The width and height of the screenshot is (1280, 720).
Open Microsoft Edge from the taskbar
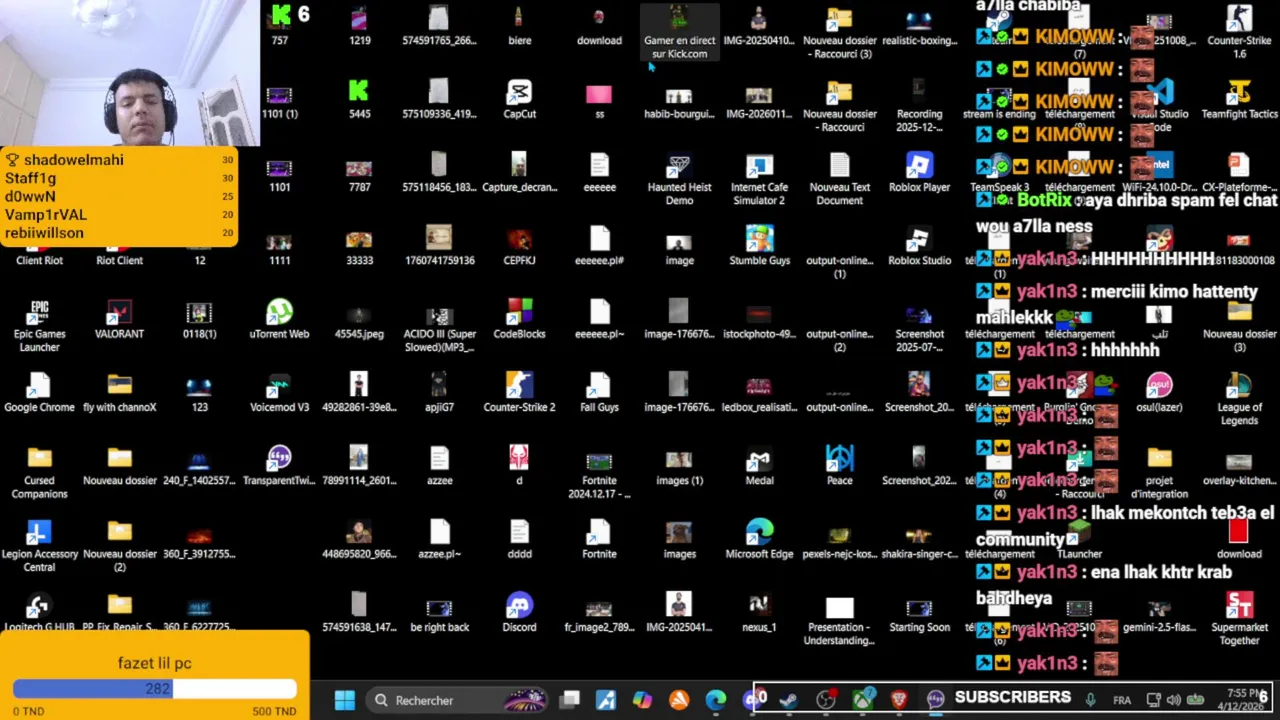tap(716, 700)
